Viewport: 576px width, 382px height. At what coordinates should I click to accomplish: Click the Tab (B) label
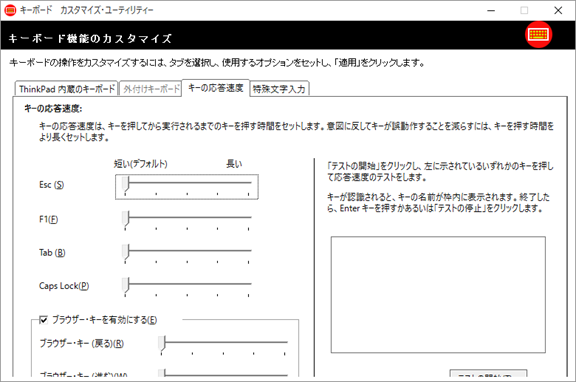tap(52, 253)
